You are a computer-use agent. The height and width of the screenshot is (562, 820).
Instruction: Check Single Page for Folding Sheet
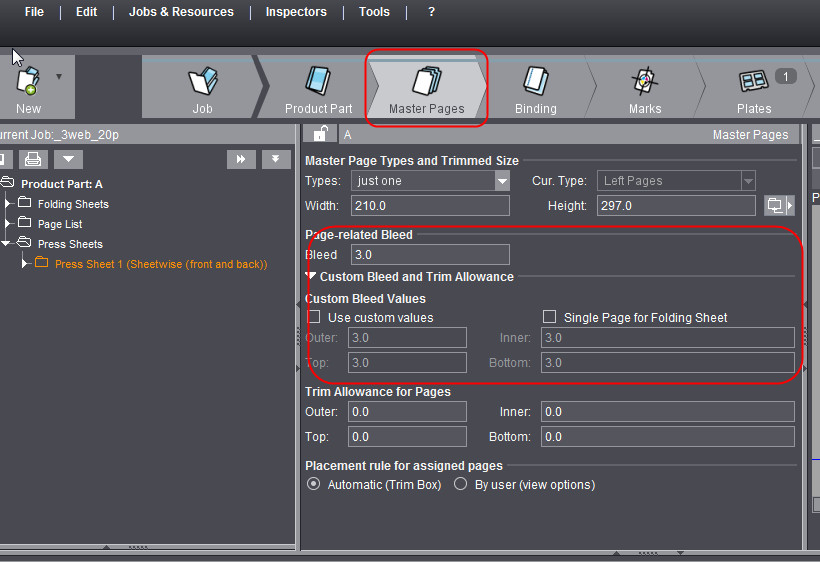tap(549, 317)
